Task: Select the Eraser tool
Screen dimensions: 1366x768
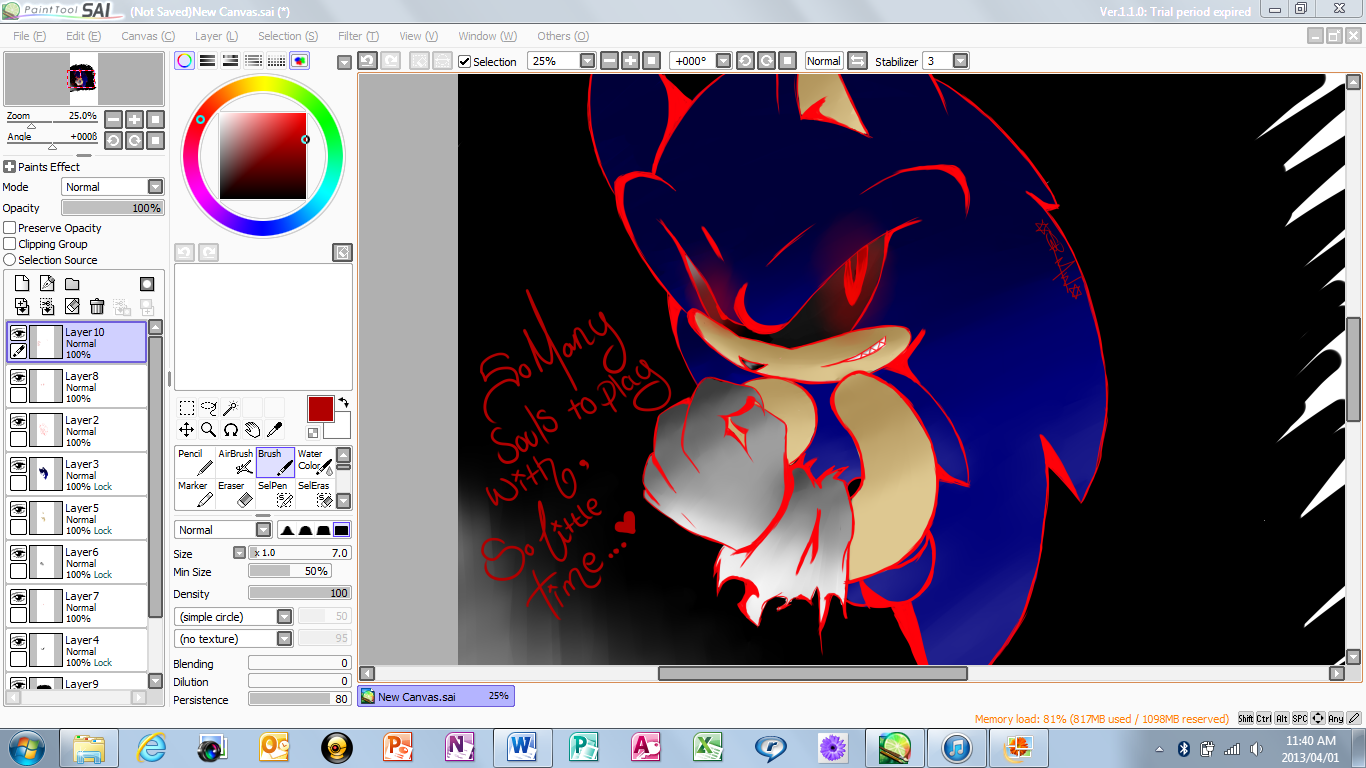Action: [234, 493]
